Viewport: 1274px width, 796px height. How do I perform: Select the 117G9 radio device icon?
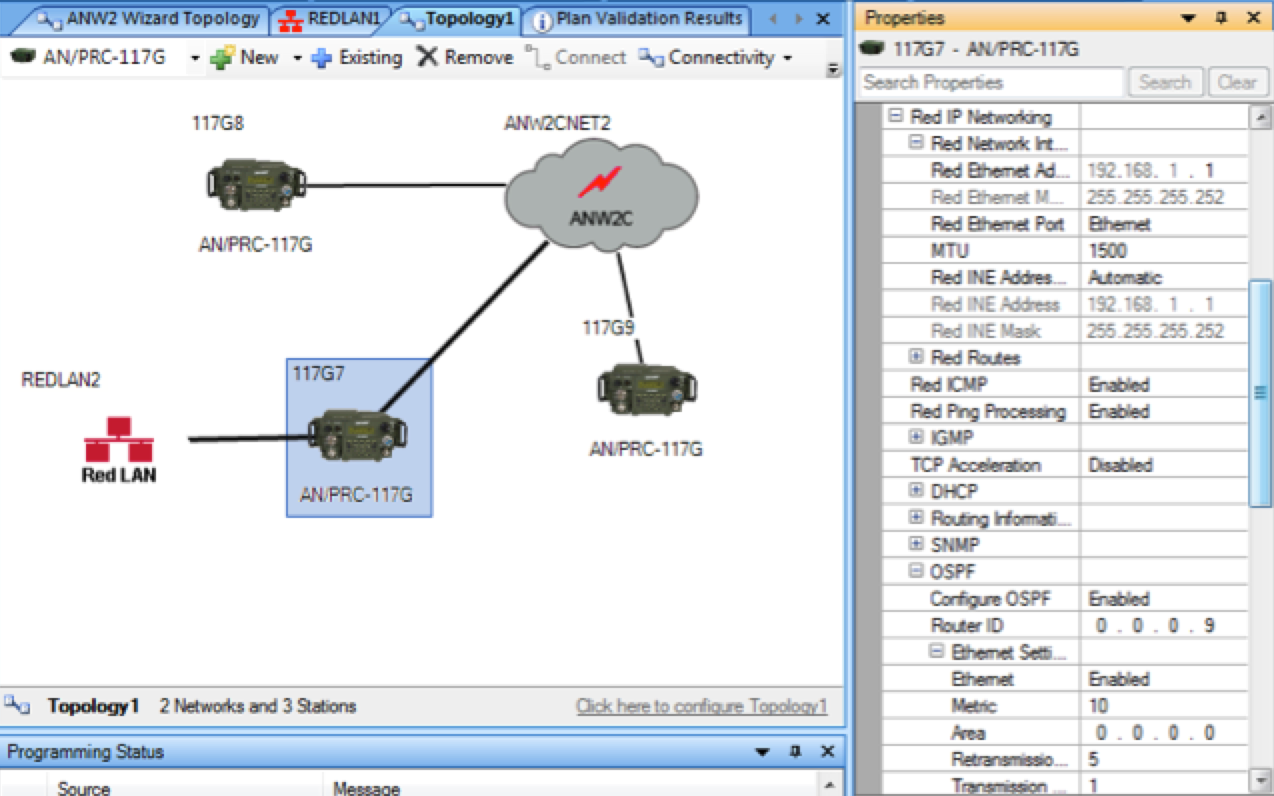[x=647, y=389]
